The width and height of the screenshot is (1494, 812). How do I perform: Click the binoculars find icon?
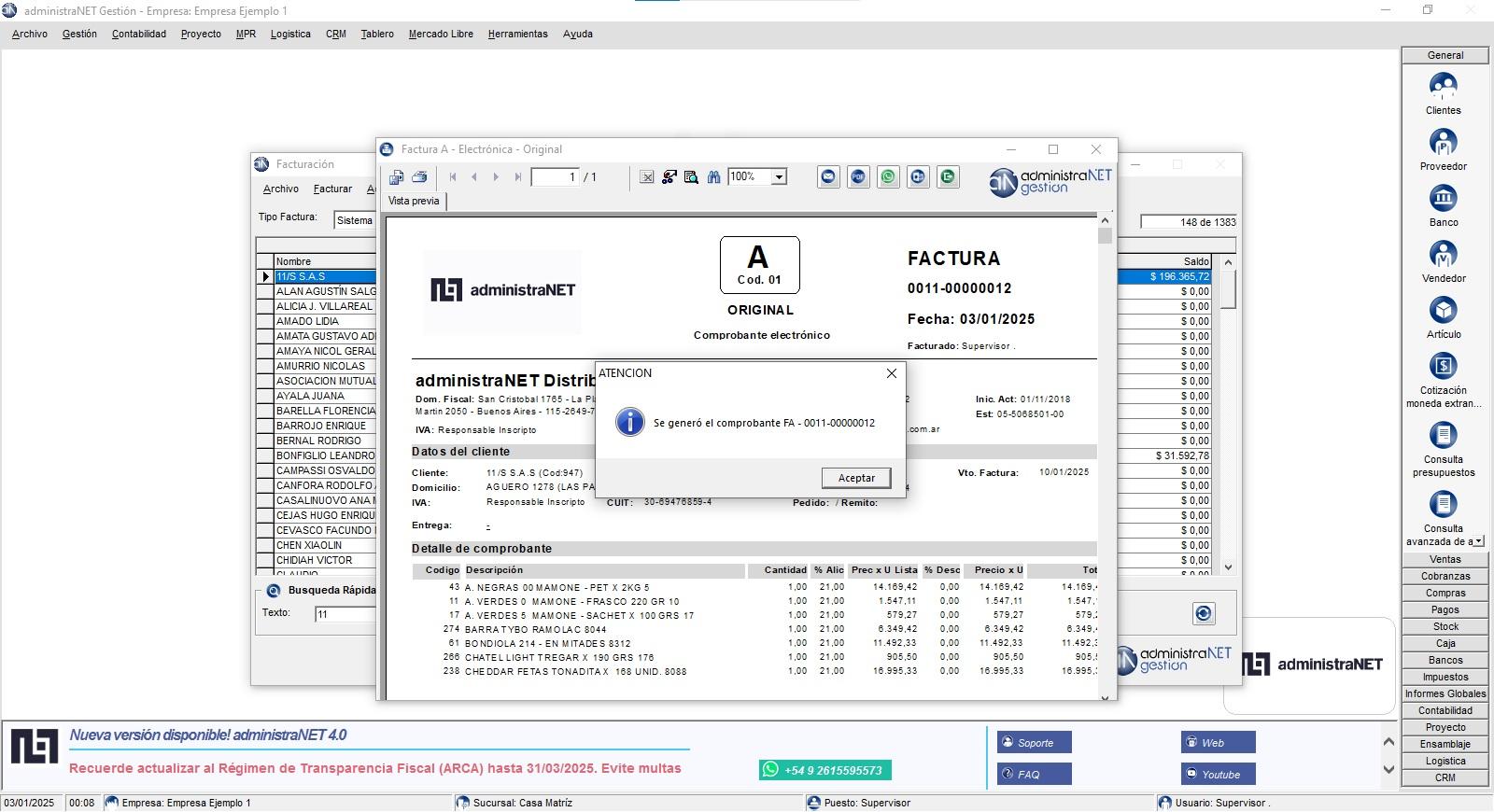point(713,177)
